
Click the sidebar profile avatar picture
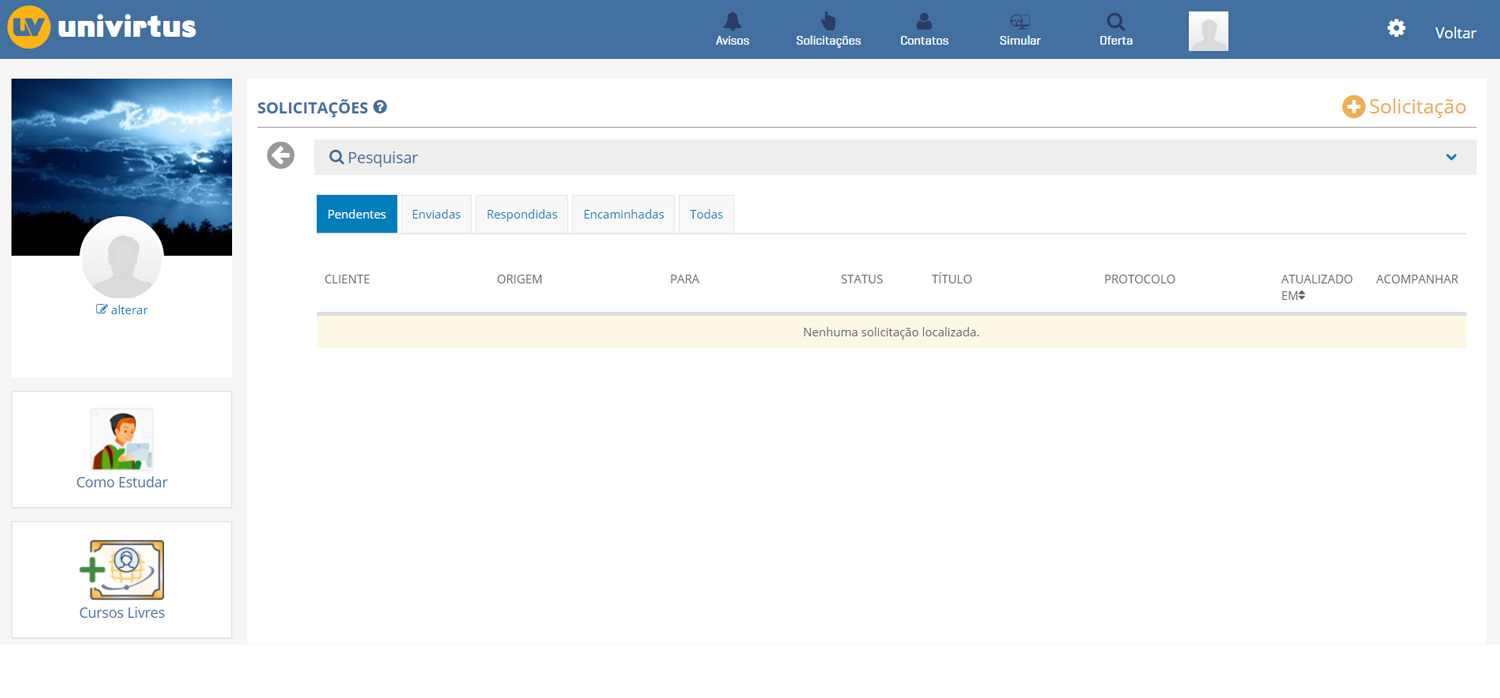[x=122, y=257]
